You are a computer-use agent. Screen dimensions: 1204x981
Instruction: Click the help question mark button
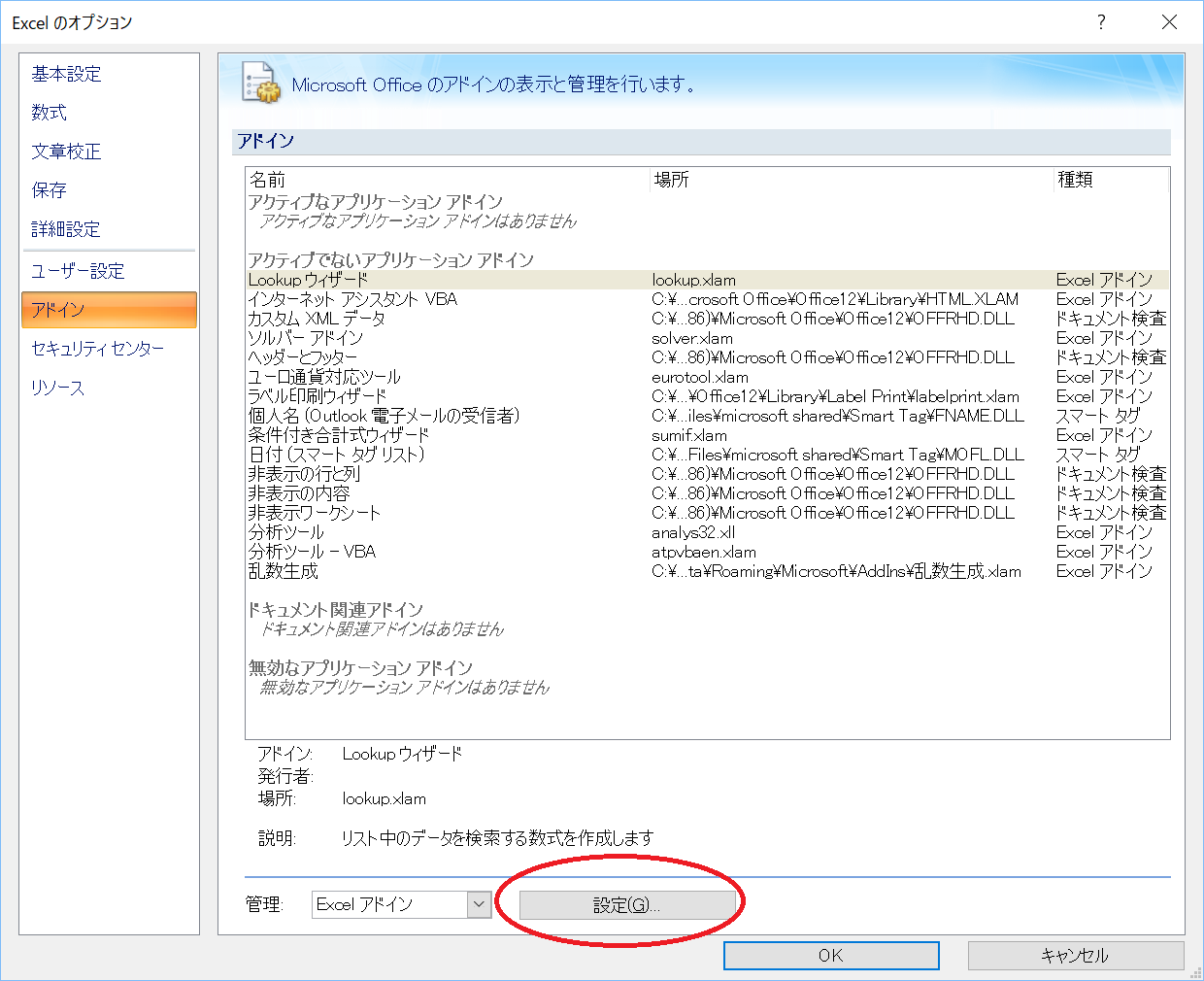coord(1101,21)
